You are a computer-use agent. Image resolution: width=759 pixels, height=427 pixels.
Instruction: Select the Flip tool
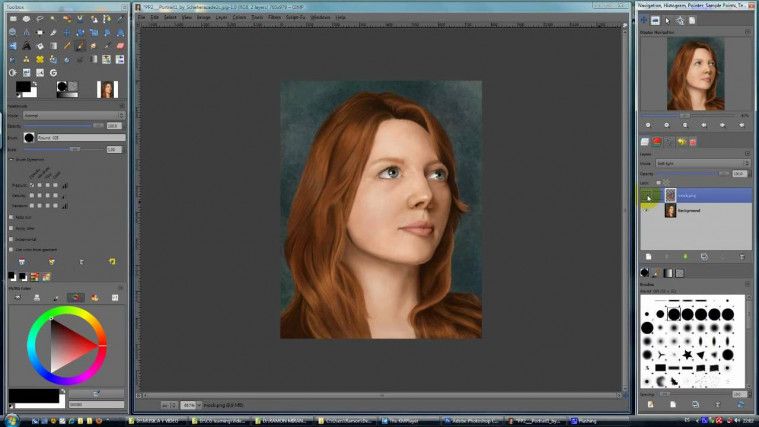[13, 46]
